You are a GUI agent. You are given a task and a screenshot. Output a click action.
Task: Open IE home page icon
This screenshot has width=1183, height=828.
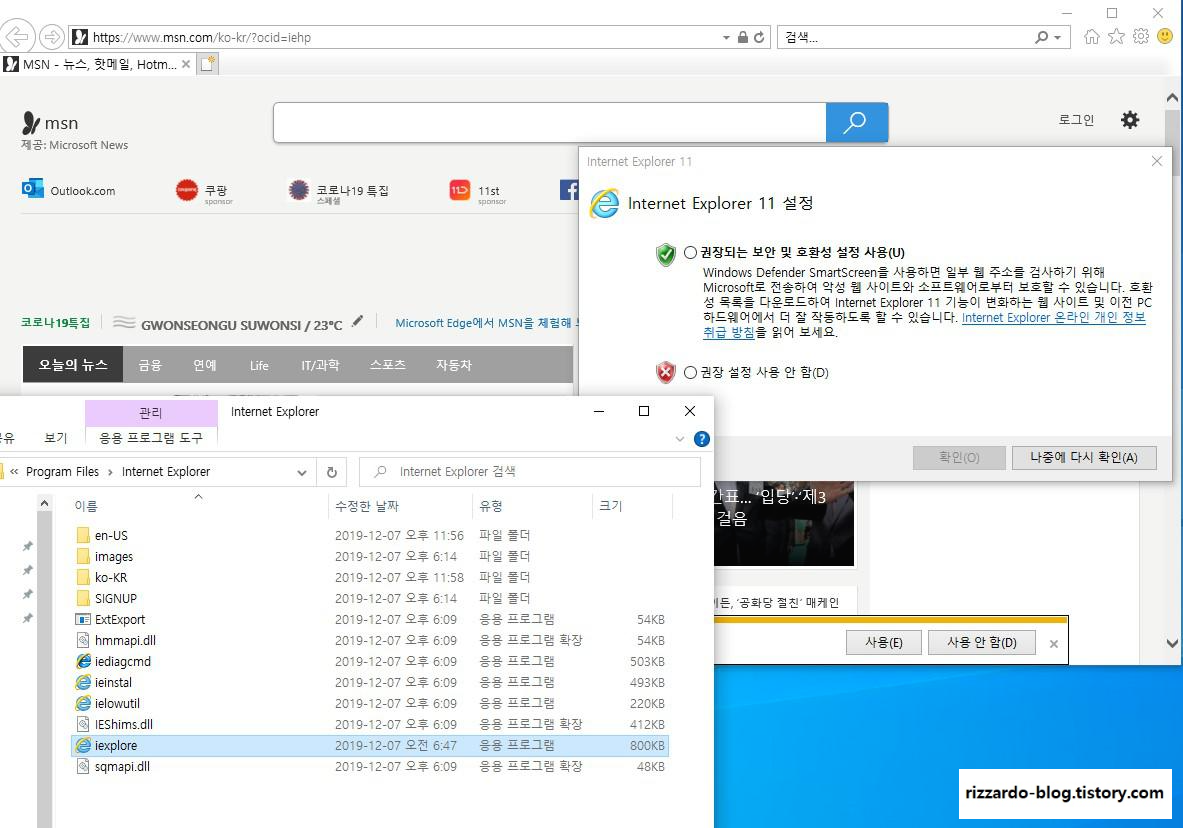click(x=1091, y=36)
